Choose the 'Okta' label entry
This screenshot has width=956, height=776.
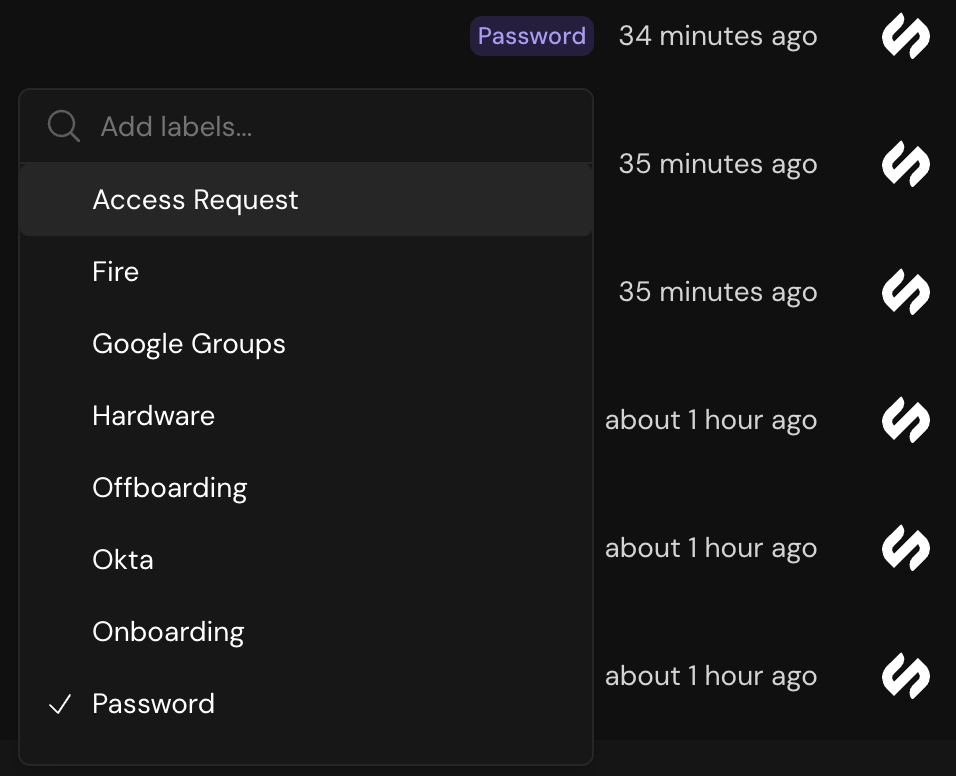pos(122,559)
